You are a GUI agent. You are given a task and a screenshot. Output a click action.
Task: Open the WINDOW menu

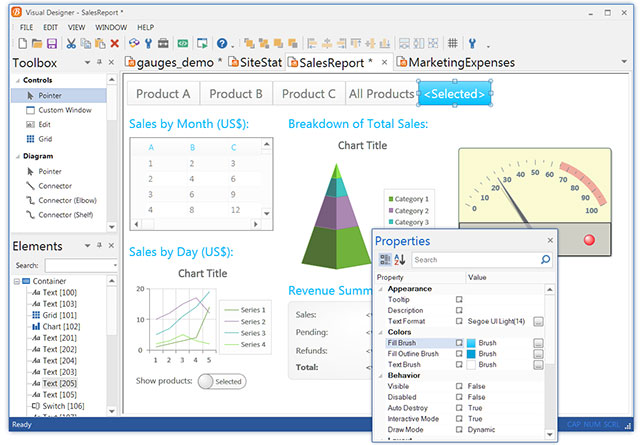111,27
